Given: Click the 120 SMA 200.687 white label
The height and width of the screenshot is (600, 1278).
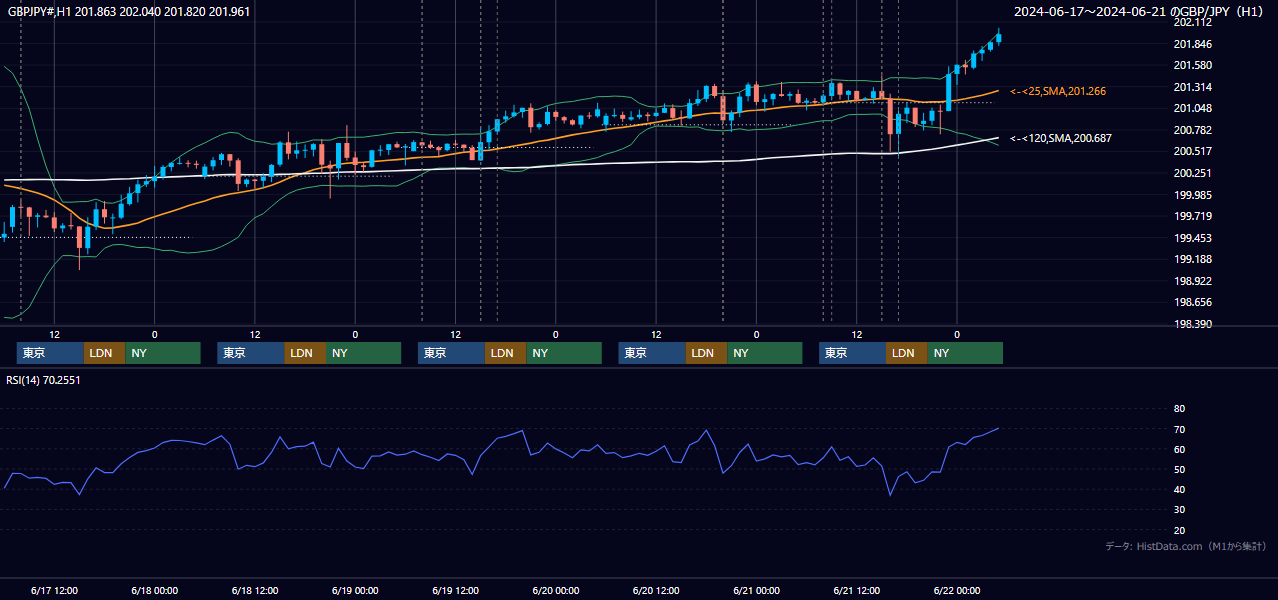Looking at the screenshot, I should tap(1060, 138).
